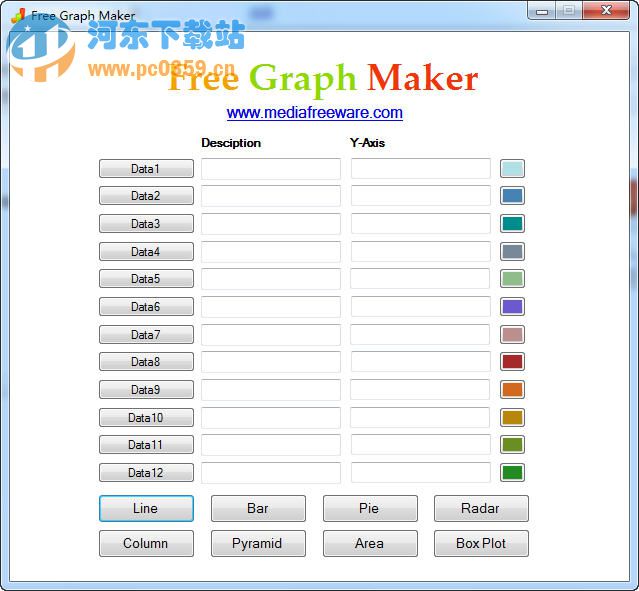Open the light green color swatch for Data5
Viewport: 639px width, 591px height.
(x=512, y=279)
